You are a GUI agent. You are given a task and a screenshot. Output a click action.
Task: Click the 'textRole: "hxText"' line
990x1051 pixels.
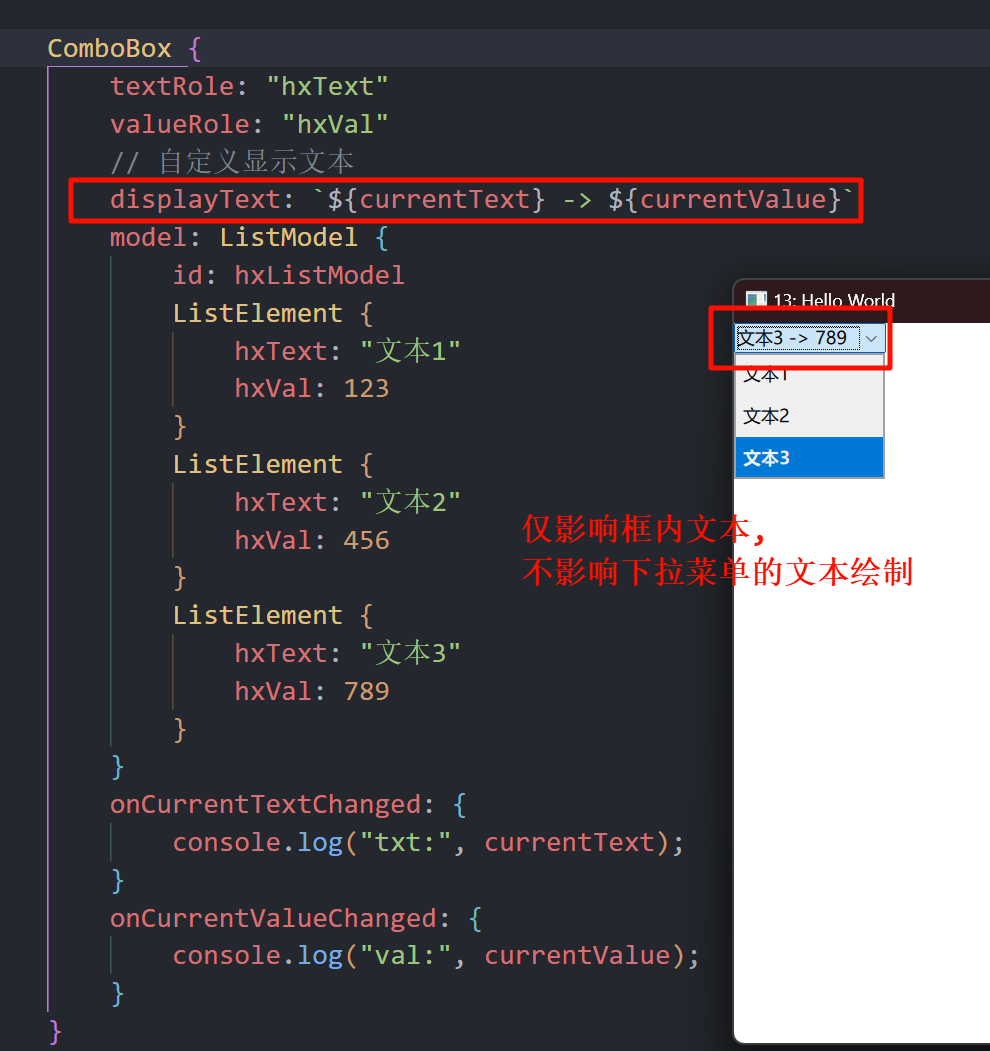click(x=249, y=86)
